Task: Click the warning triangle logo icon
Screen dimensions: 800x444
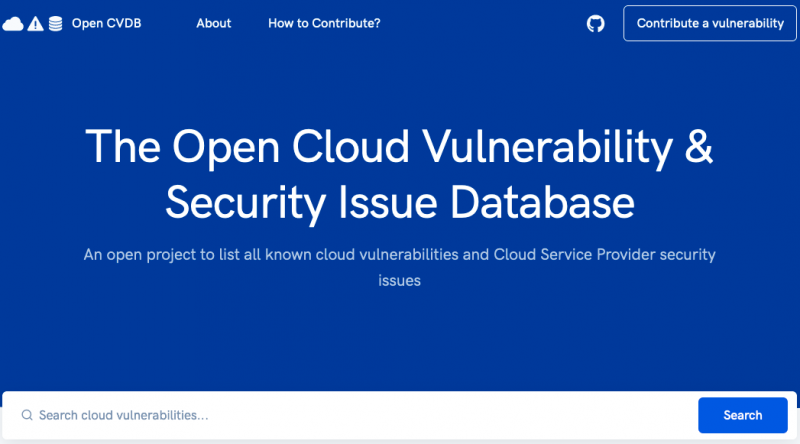Action: tap(35, 23)
